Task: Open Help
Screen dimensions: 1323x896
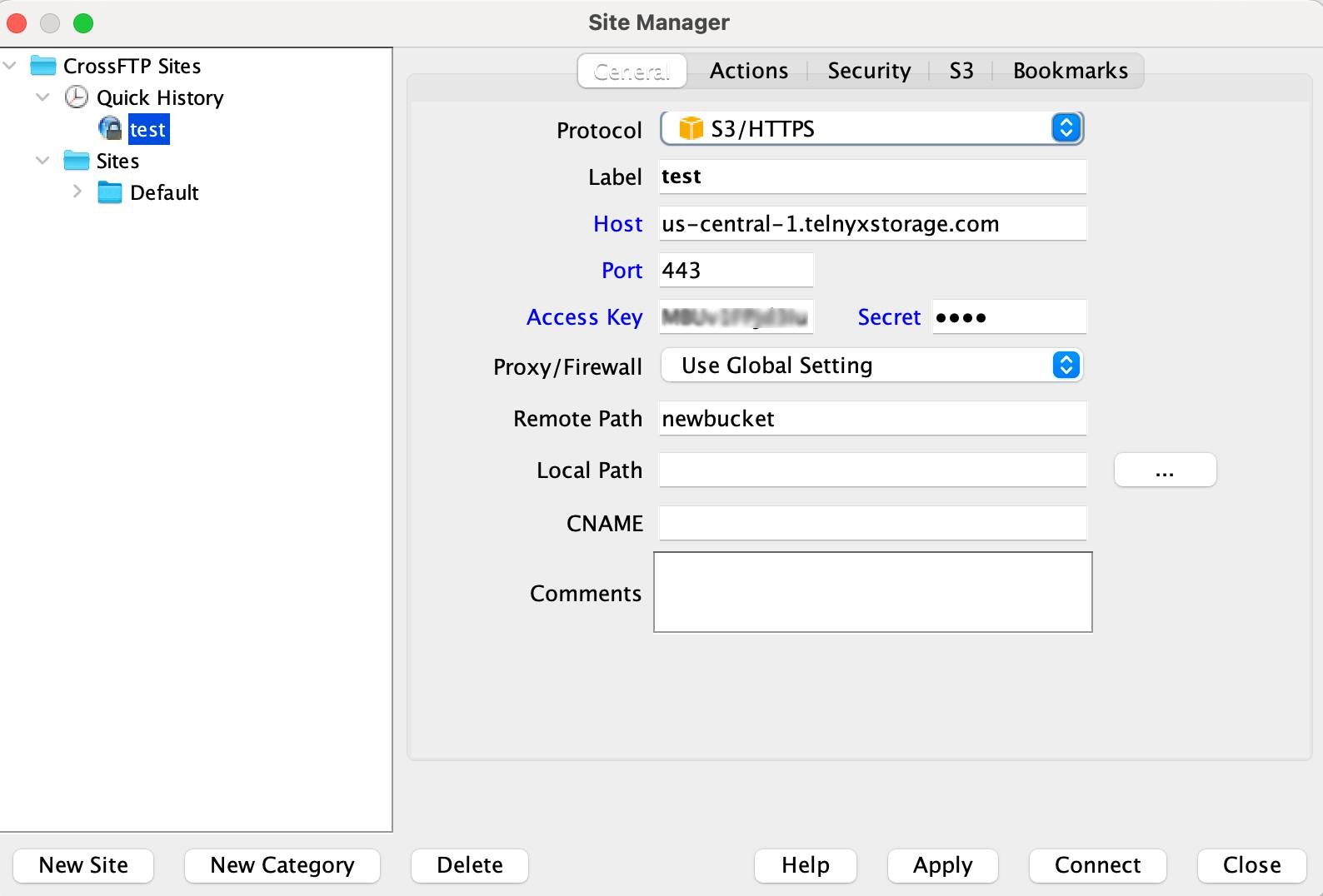Action: click(x=806, y=866)
